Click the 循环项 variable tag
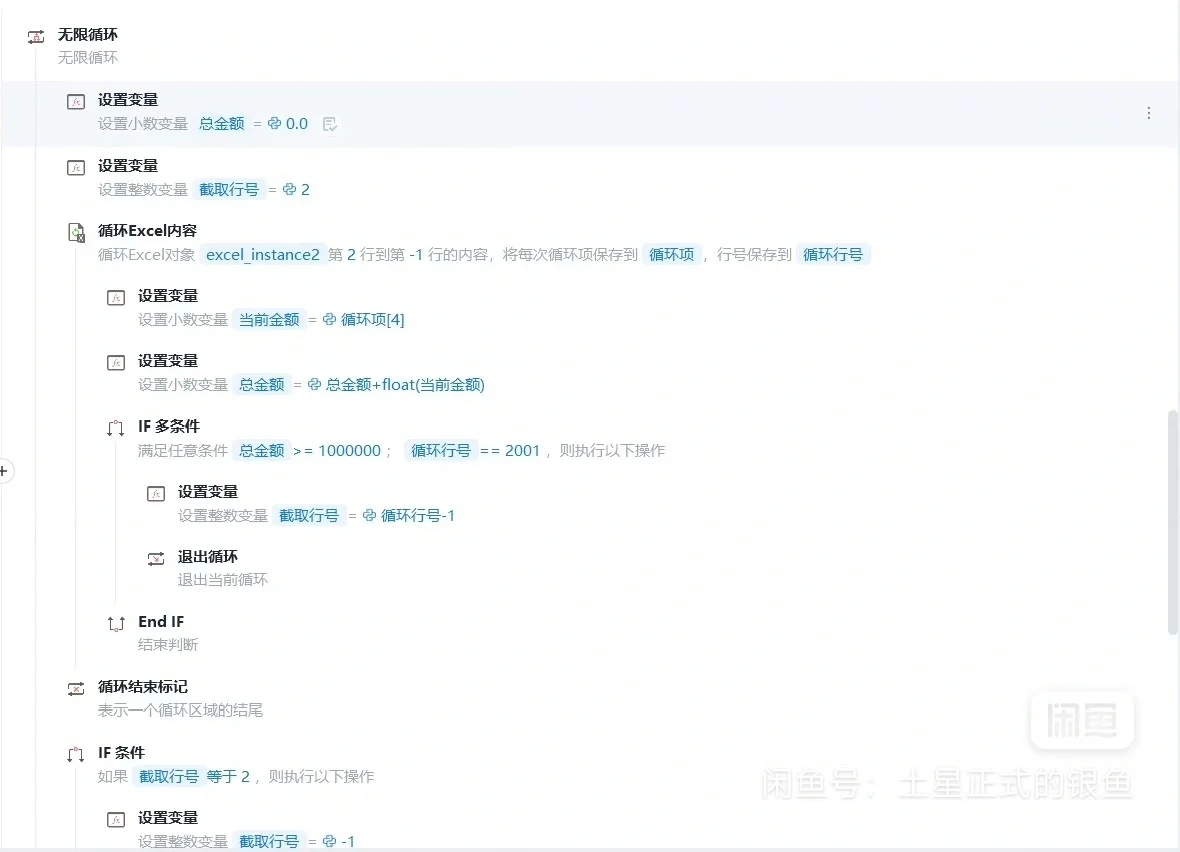The height and width of the screenshot is (852, 1180). (x=671, y=254)
